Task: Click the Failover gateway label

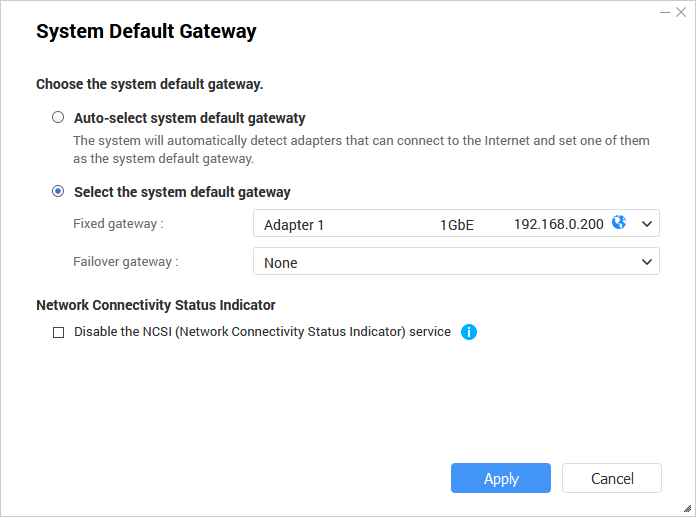Action: pos(126,262)
